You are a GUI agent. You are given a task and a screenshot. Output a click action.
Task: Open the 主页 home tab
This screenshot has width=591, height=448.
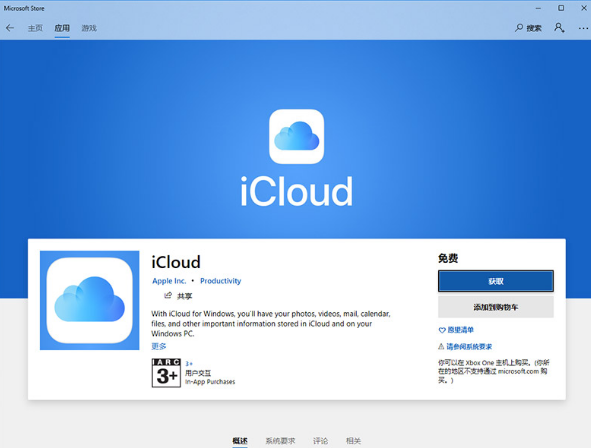click(x=35, y=28)
